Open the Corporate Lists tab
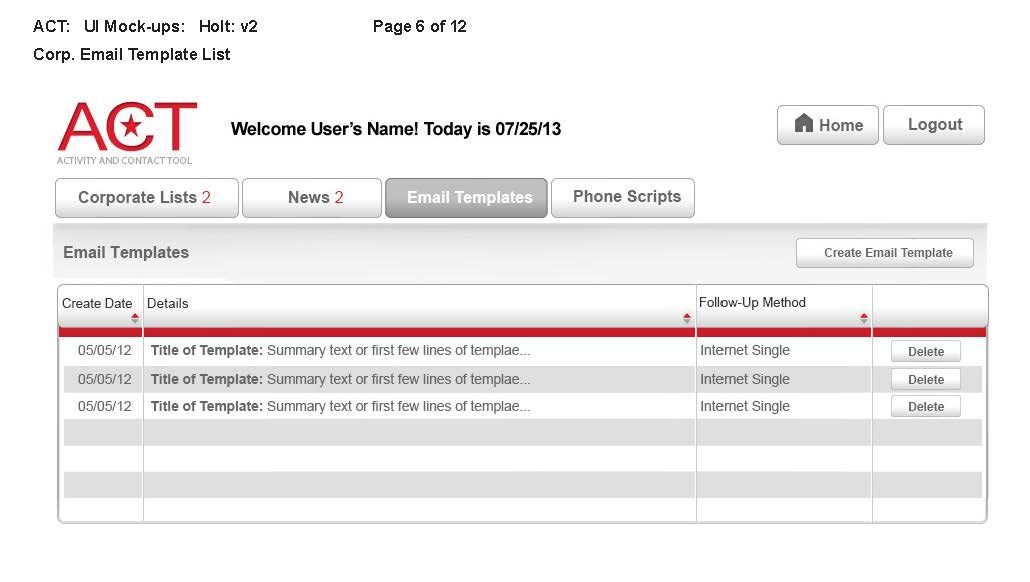Image resolution: width=1030 pixels, height=582 pixels. 146,198
